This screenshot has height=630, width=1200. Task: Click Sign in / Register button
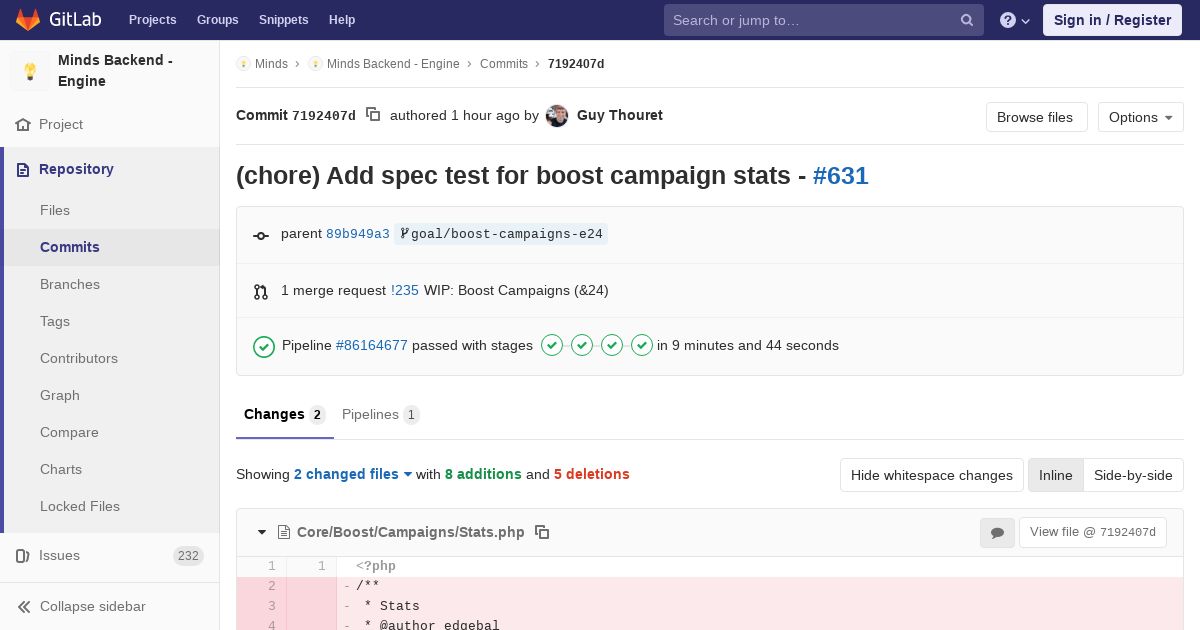[x=1112, y=20]
